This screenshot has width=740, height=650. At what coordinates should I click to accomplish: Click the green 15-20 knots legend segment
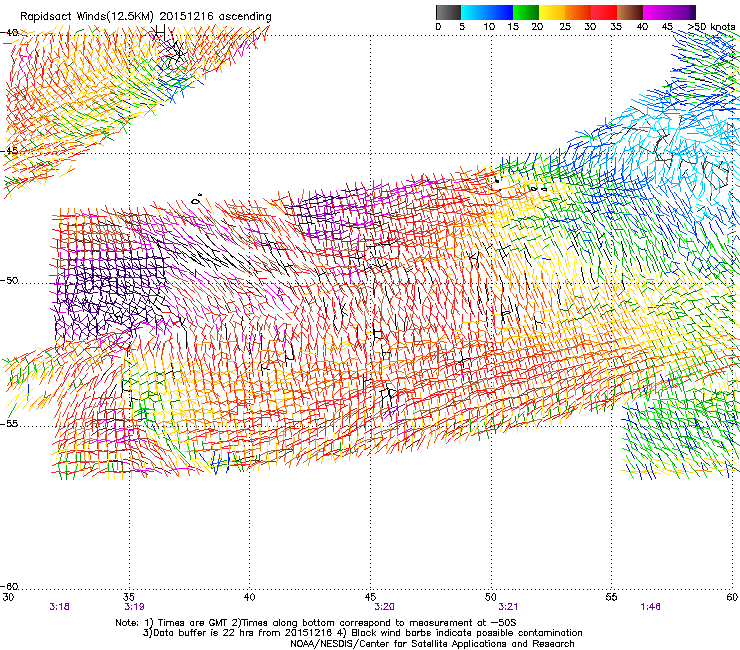point(526,12)
